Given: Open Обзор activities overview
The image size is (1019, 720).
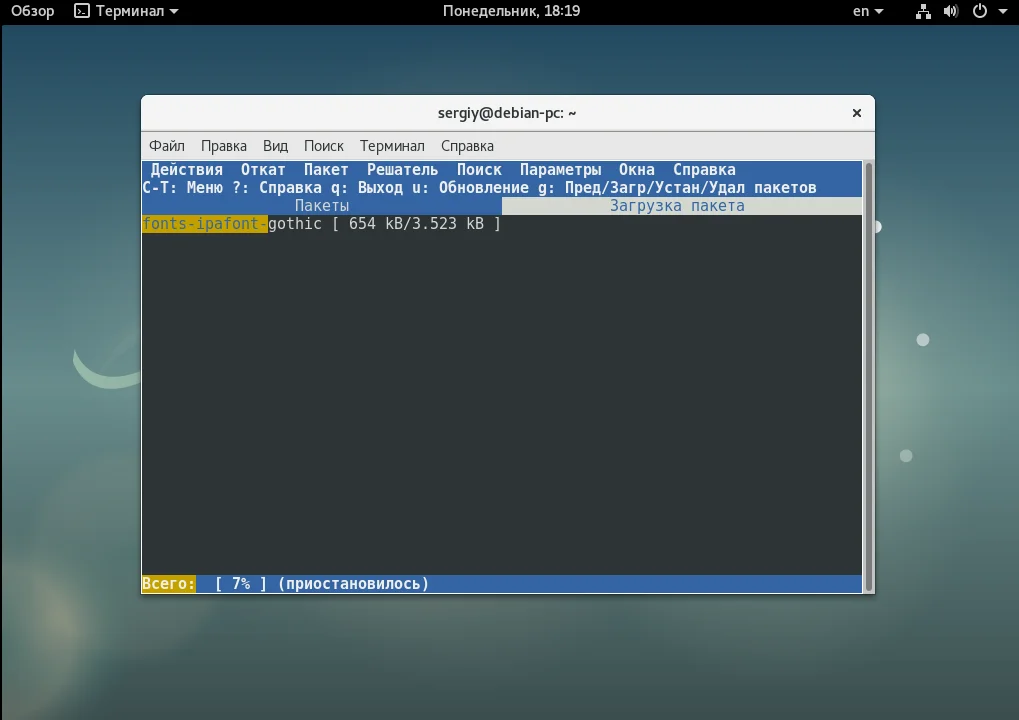Looking at the screenshot, I should [x=32, y=11].
